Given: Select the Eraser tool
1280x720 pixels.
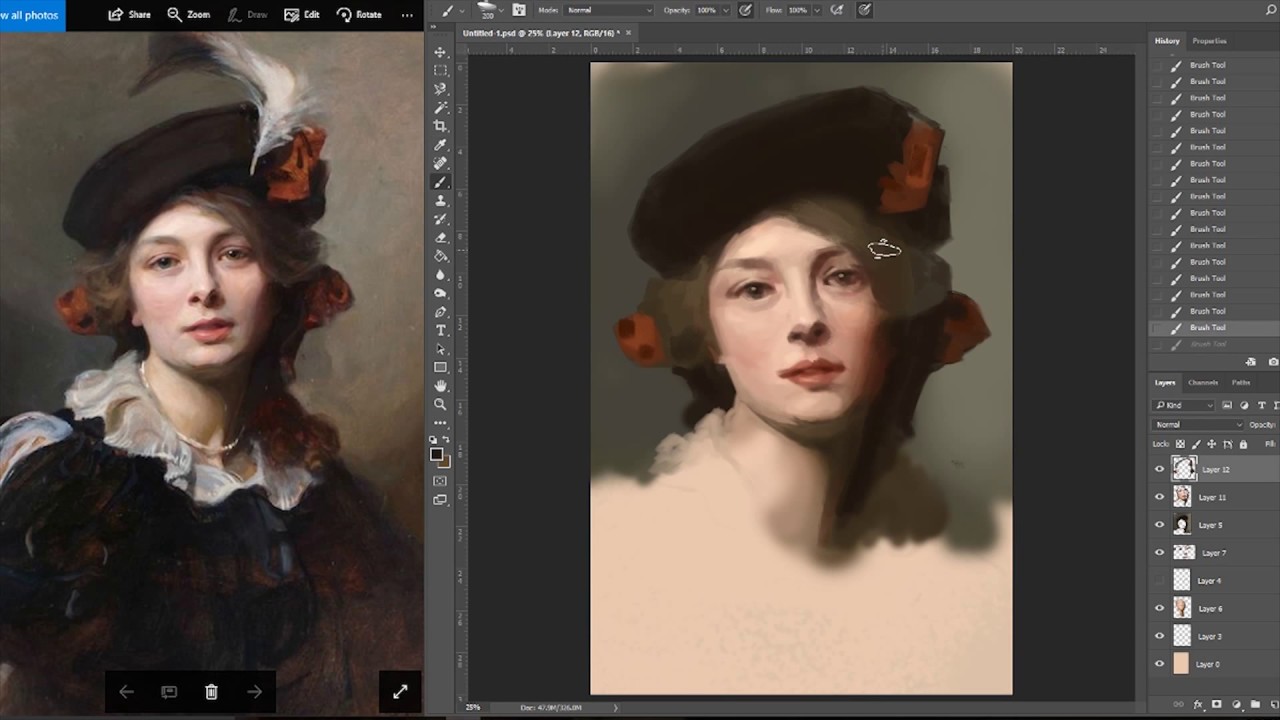Looking at the screenshot, I should tap(440, 238).
